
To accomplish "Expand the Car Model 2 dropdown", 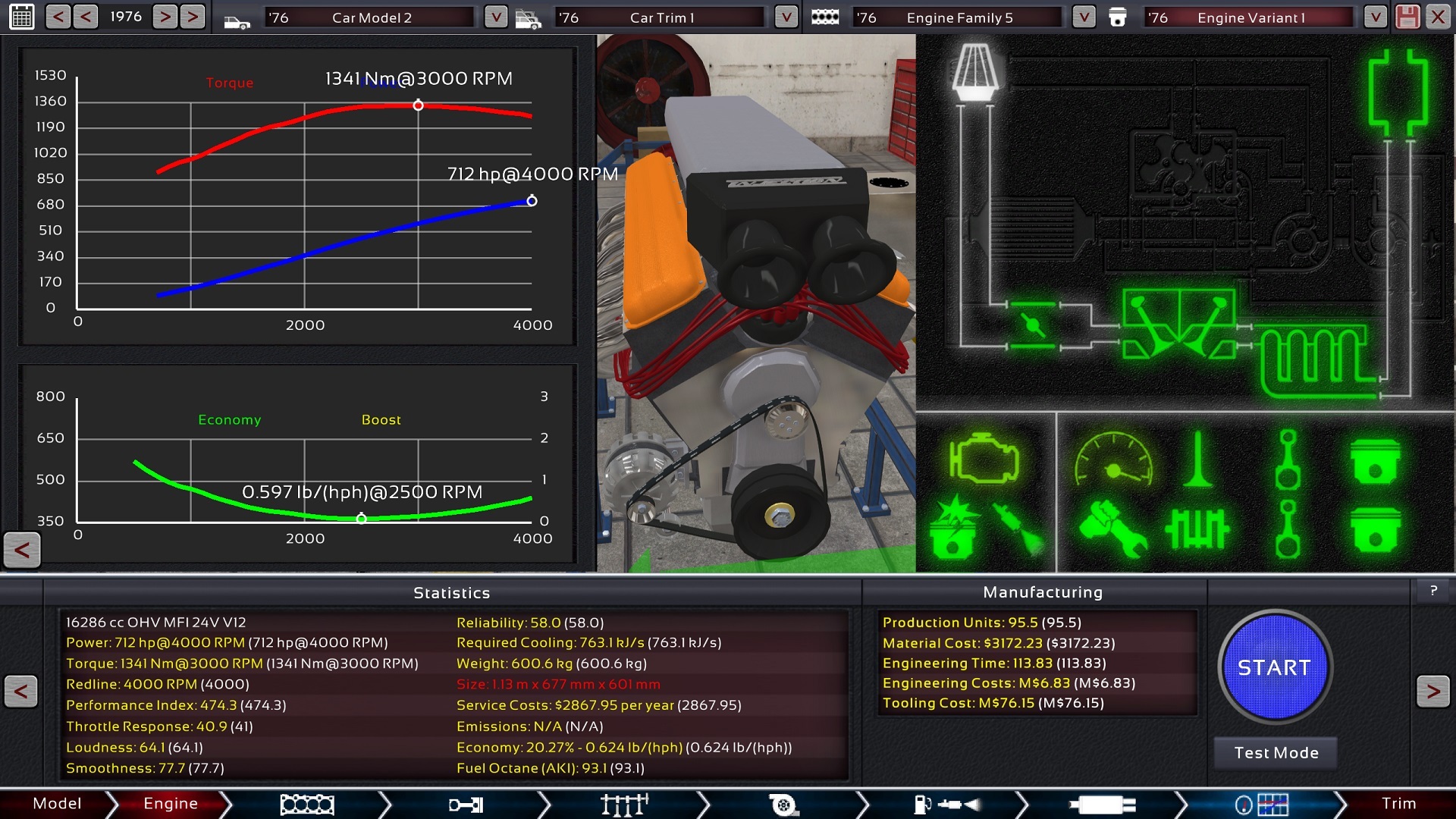I will click(495, 17).
